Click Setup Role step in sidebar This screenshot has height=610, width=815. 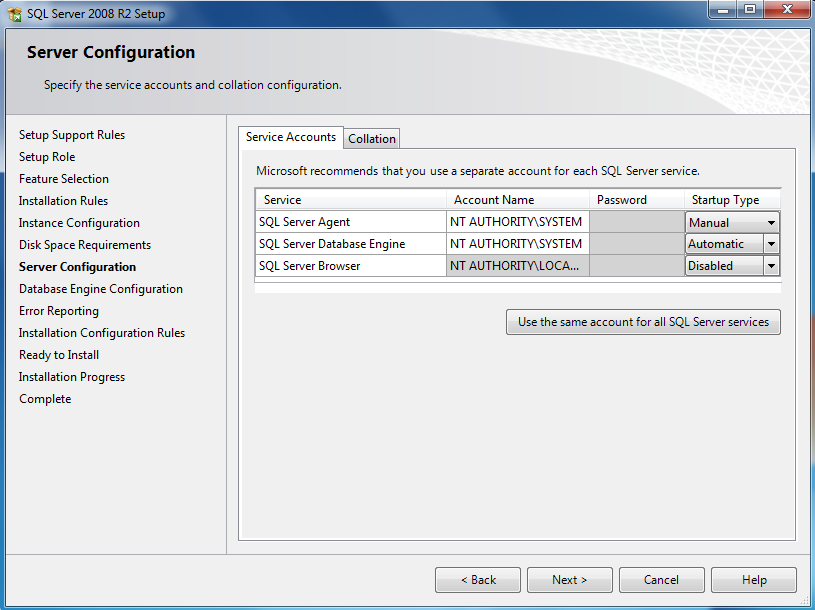point(47,157)
